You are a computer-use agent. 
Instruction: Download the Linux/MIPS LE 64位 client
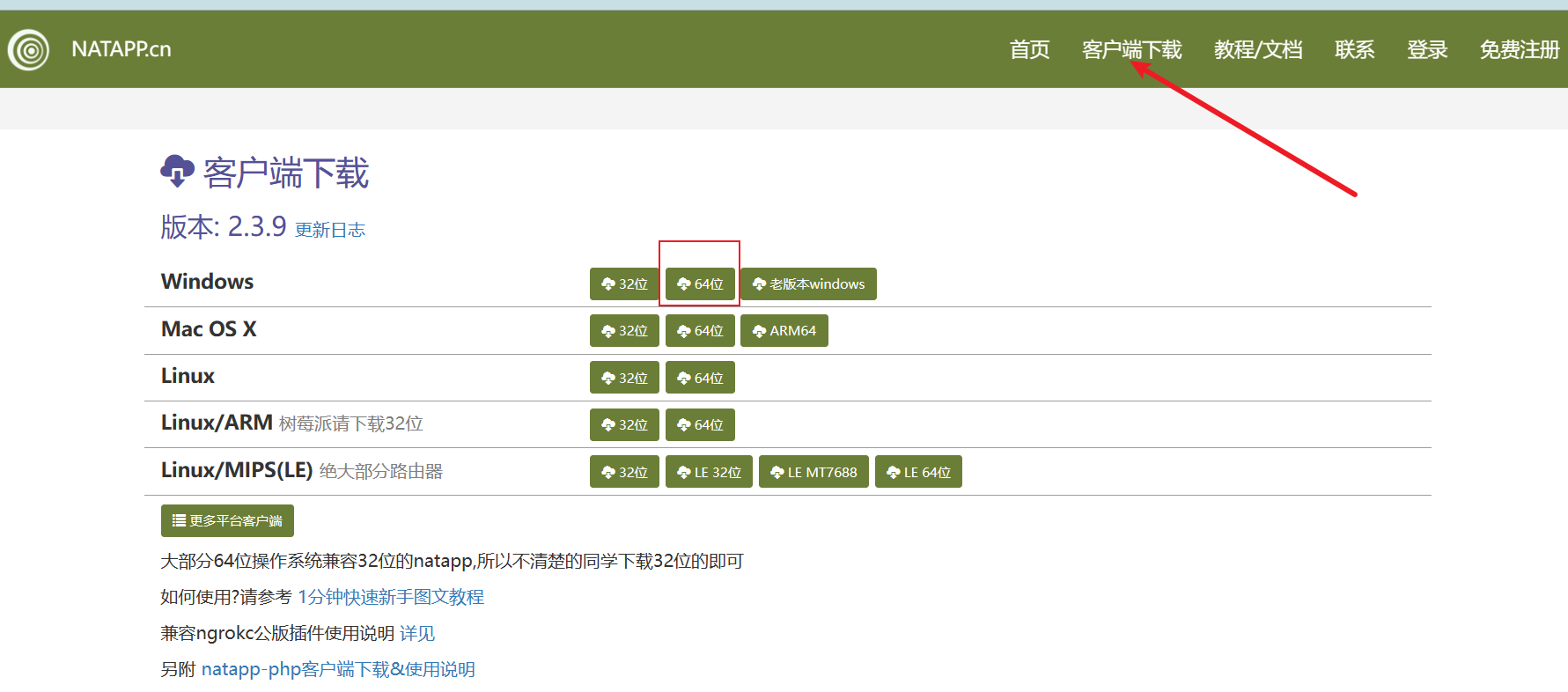click(918, 472)
